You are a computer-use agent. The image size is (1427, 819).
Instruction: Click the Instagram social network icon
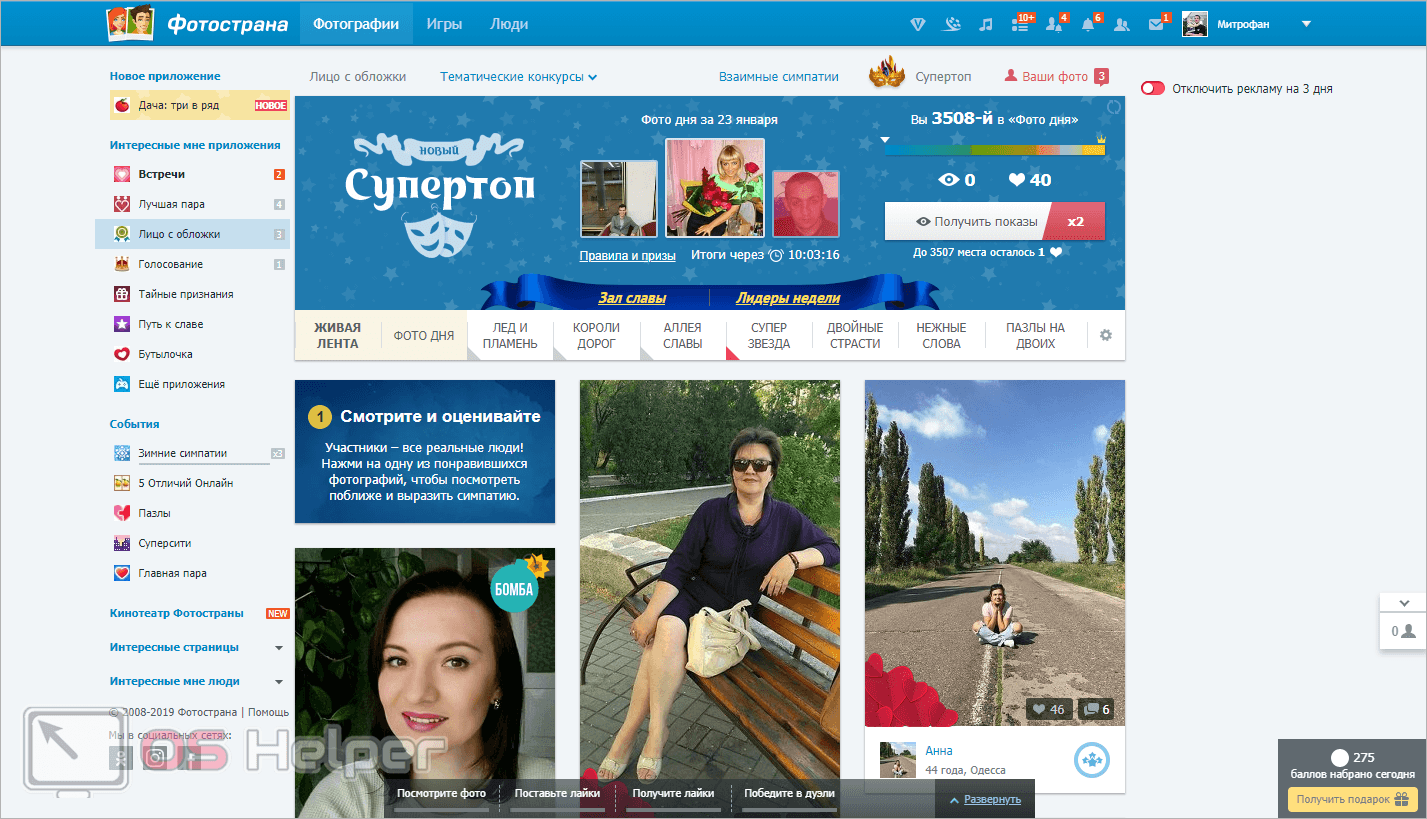click(x=156, y=757)
